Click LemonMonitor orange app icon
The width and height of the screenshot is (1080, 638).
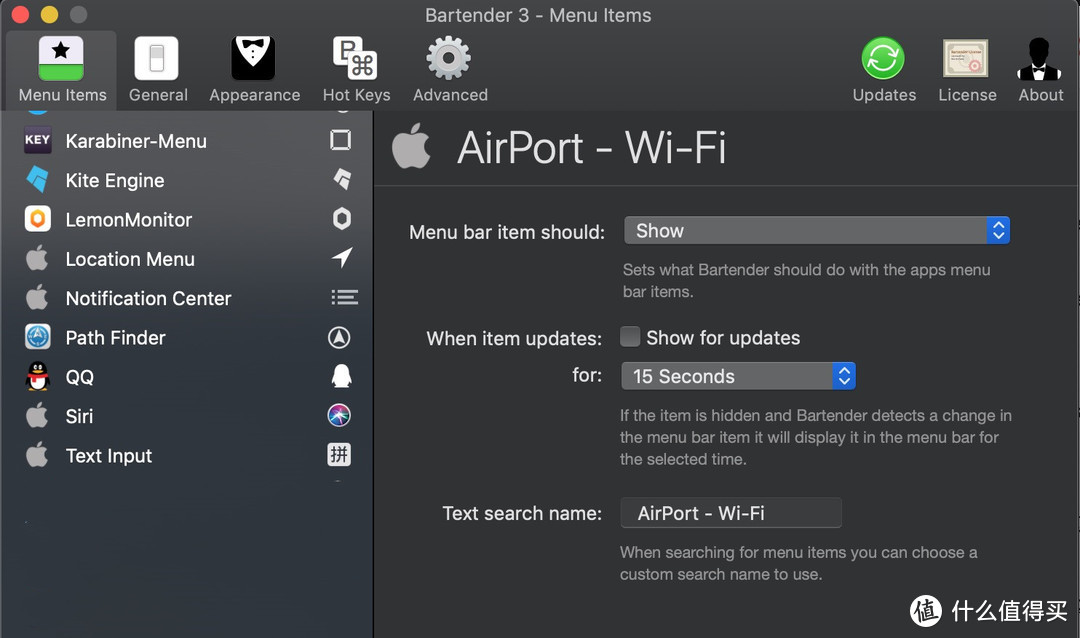point(37,219)
